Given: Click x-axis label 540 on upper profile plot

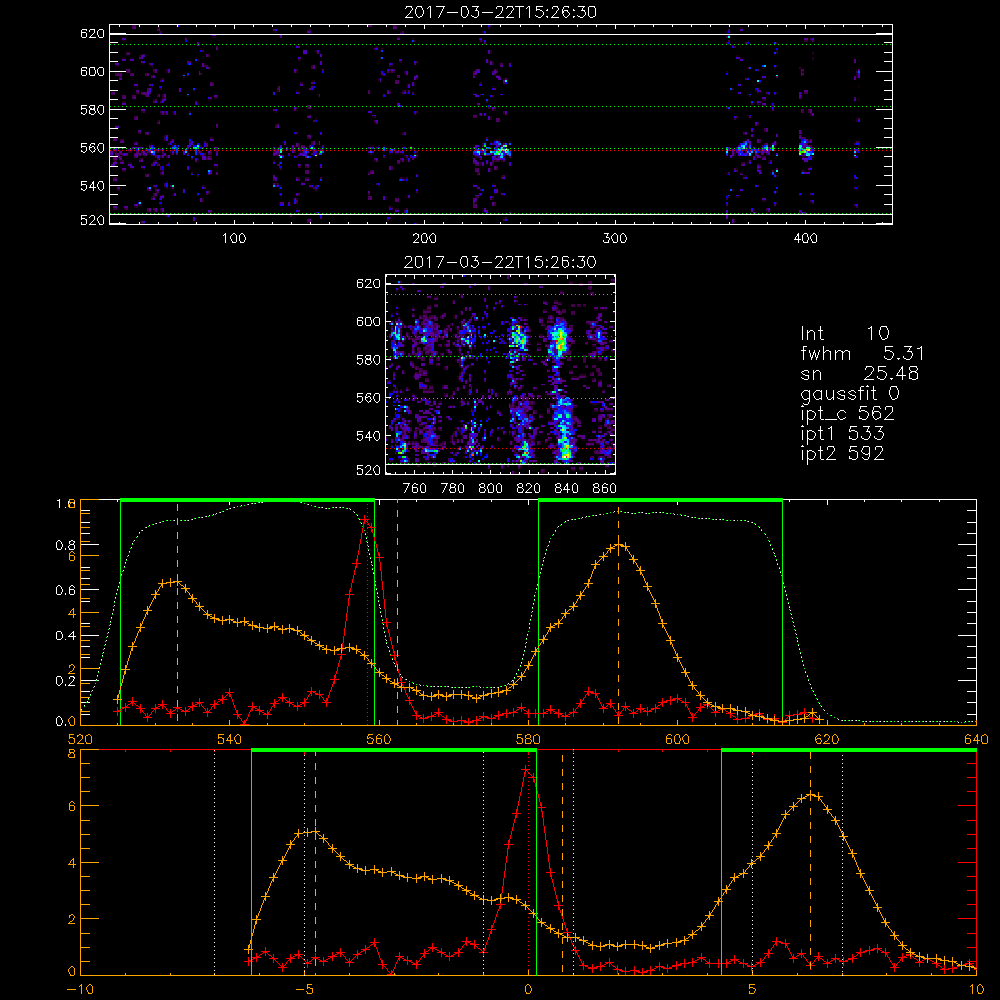Looking at the screenshot, I should point(229,740).
